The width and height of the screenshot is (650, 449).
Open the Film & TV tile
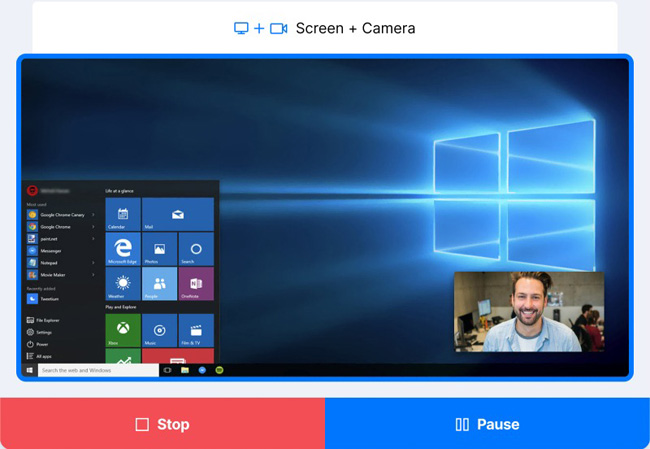(x=196, y=330)
